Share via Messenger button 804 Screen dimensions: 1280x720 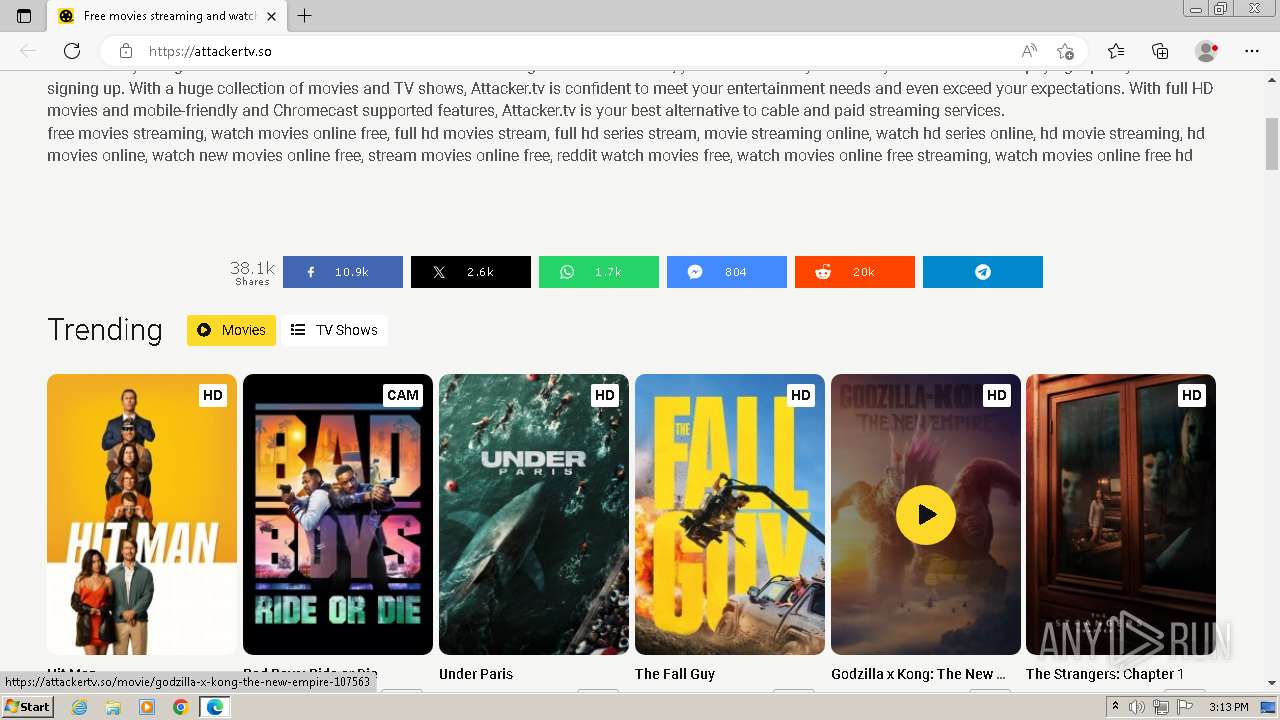[x=726, y=272]
